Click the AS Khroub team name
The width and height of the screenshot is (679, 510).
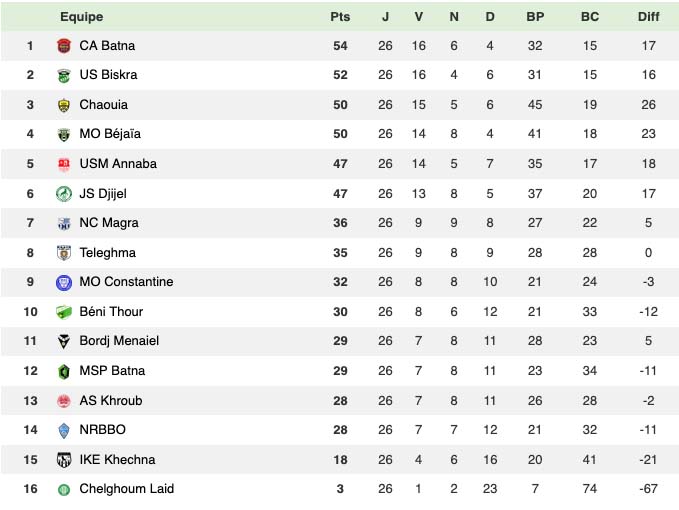coord(110,401)
